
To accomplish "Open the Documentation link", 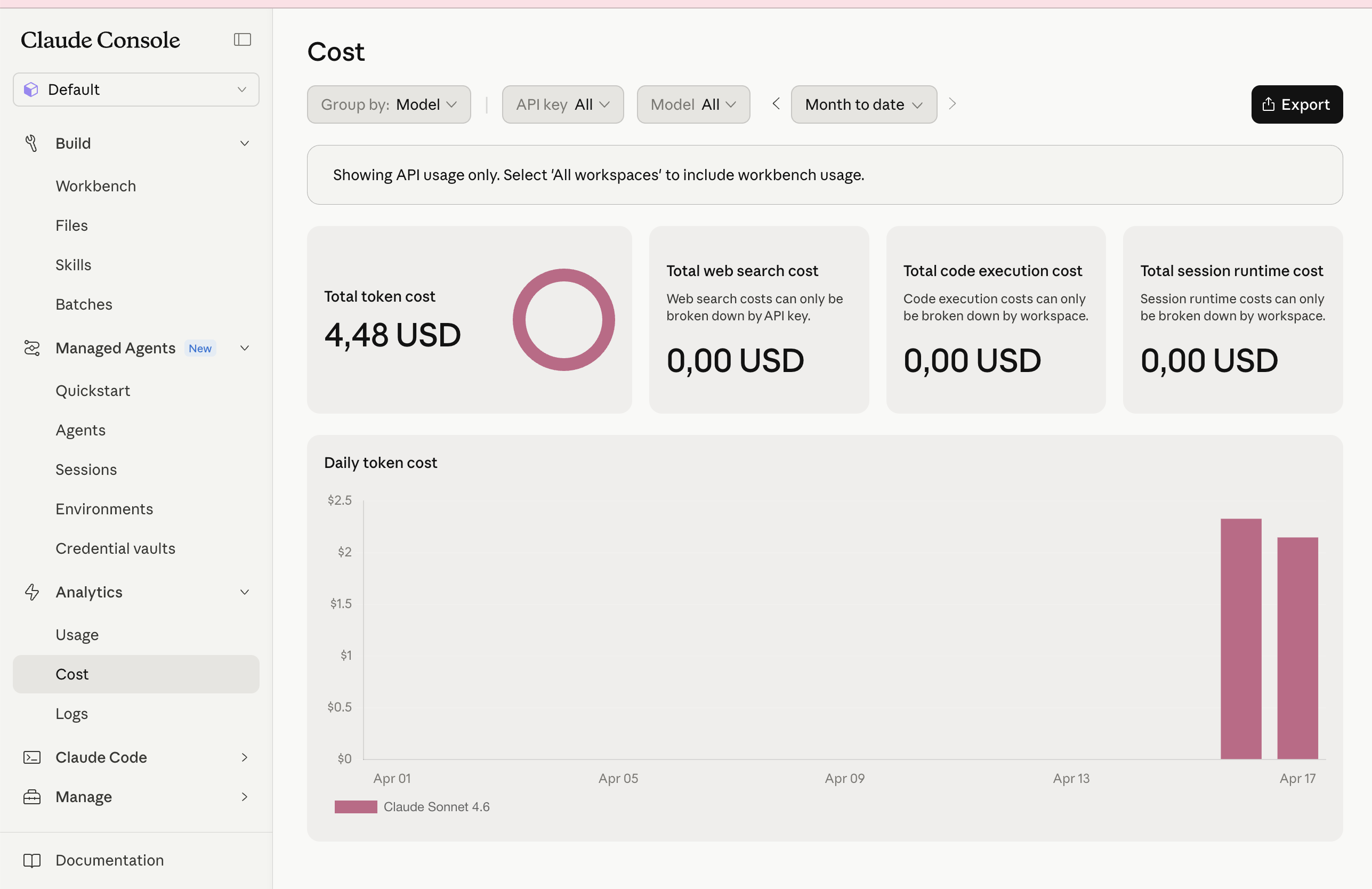I will tap(109, 860).
